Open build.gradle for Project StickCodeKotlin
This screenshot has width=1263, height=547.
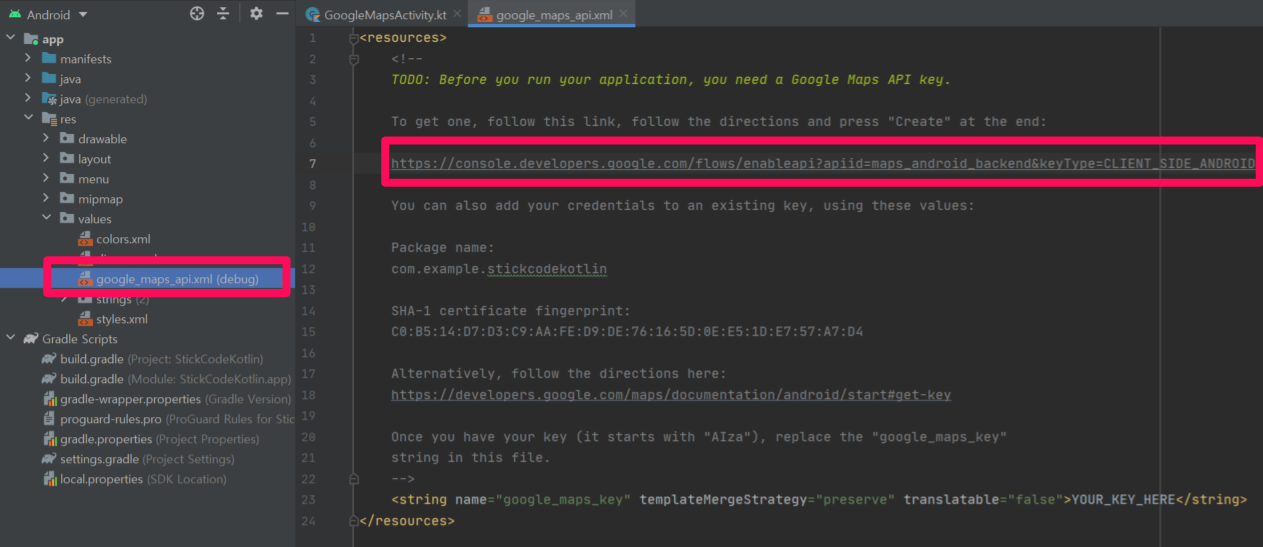point(162,359)
